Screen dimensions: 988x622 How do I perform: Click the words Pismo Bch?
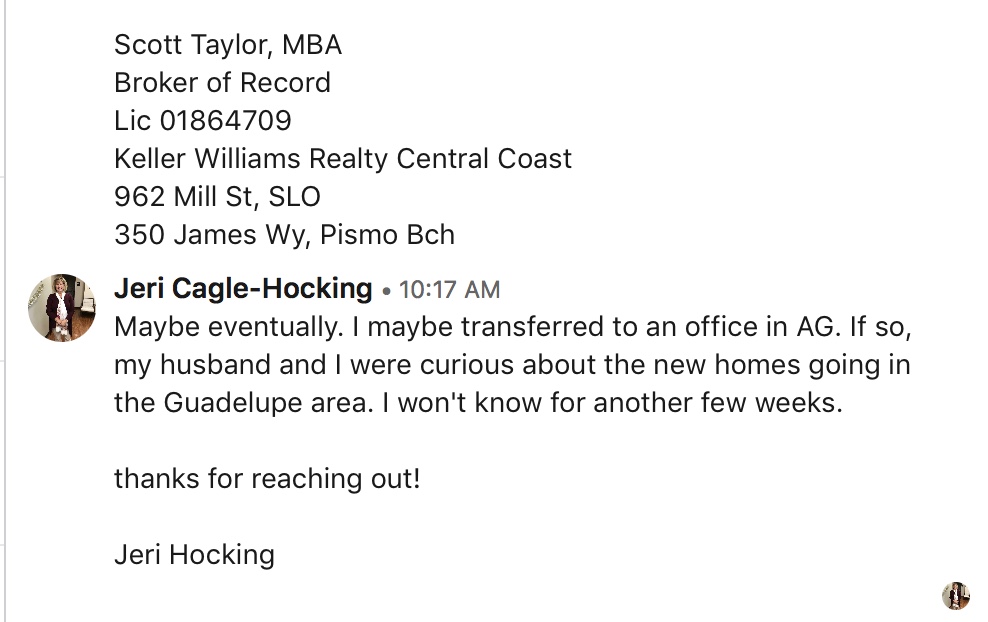pos(387,235)
